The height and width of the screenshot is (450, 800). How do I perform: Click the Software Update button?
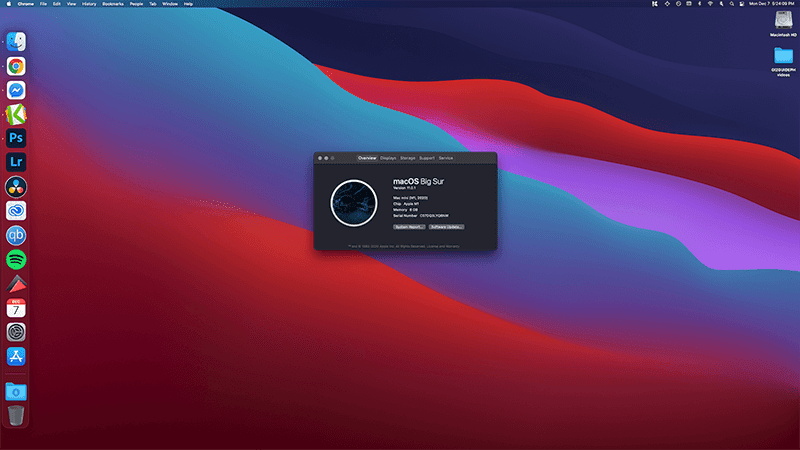pyautogui.click(x=446, y=227)
